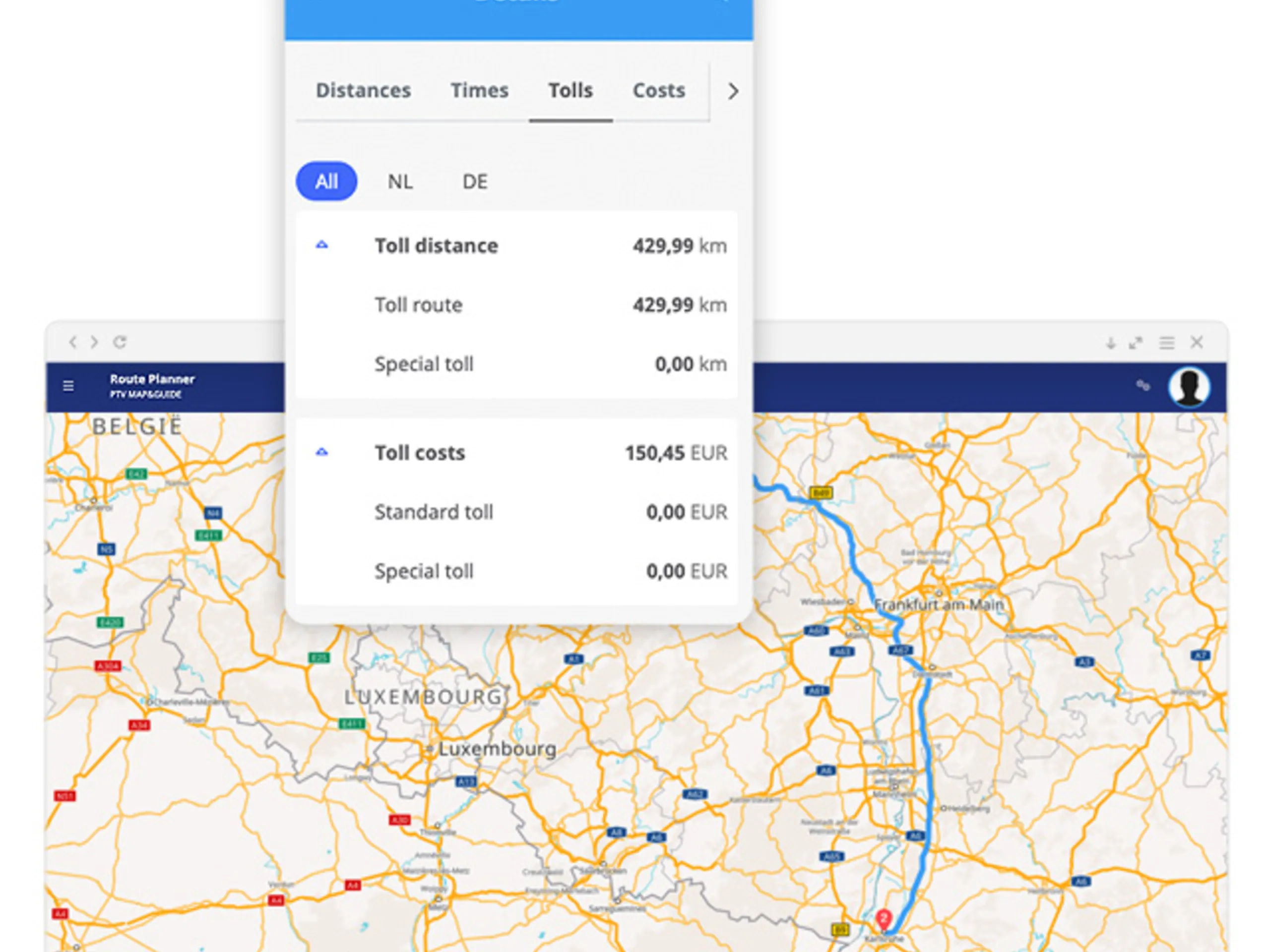Reload the browser window page
Image resolution: width=1270 pixels, height=952 pixels.
point(120,342)
